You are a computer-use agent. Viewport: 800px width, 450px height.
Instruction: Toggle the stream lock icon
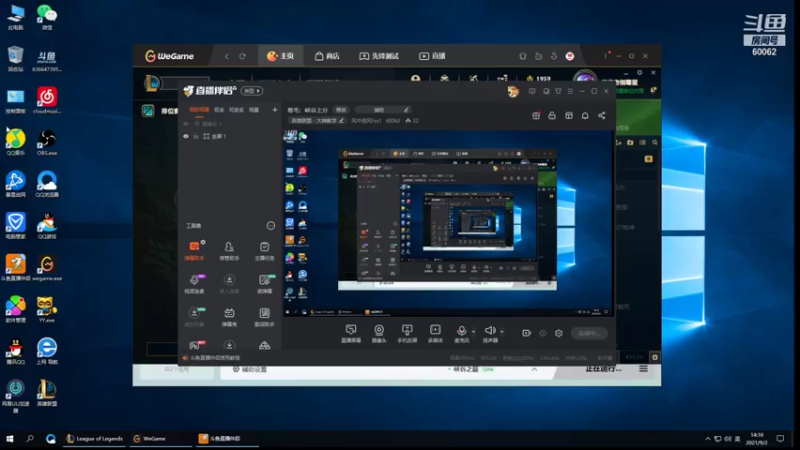[551, 115]
